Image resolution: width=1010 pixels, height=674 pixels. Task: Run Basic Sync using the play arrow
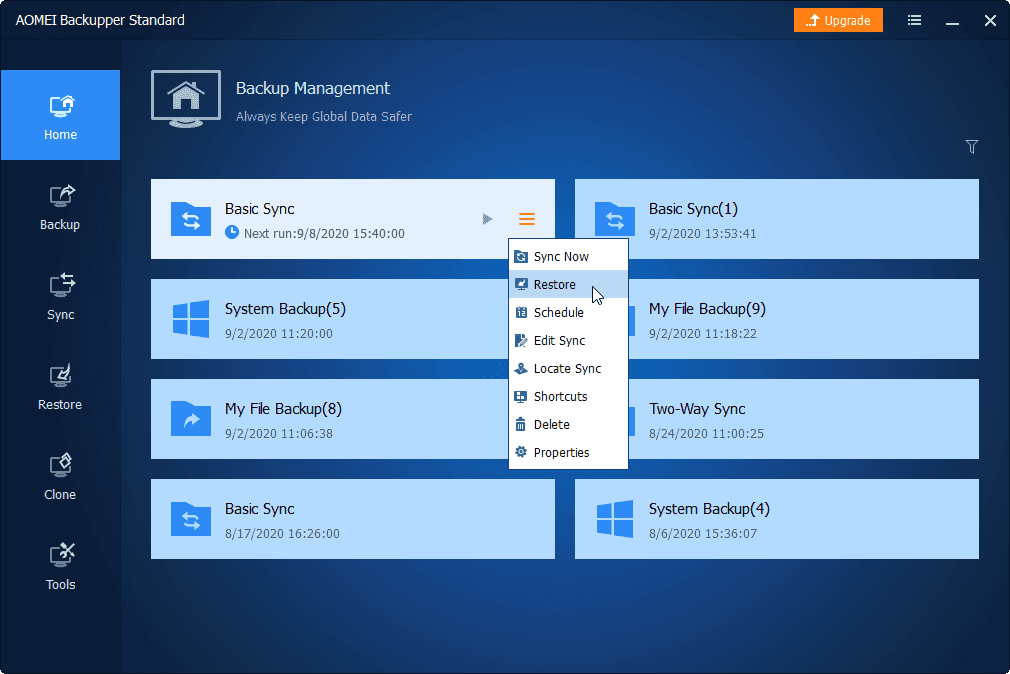pos(488,219)
